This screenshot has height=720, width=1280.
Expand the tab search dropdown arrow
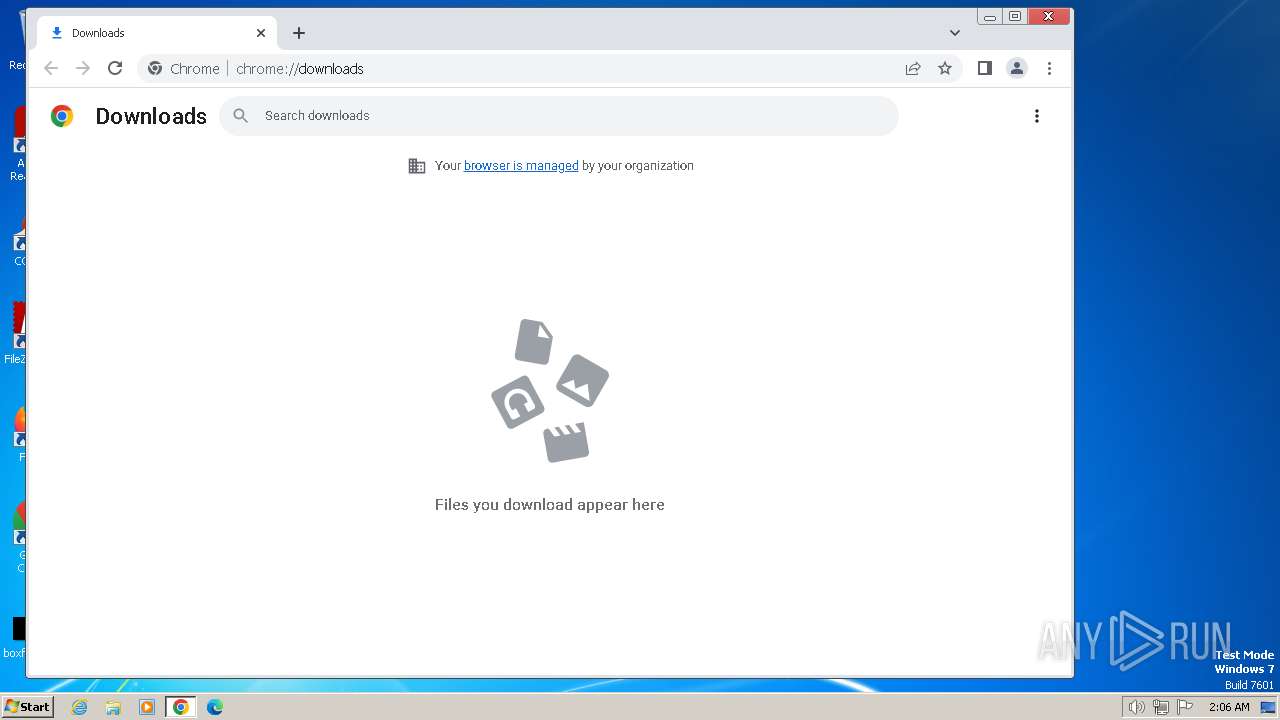[955, 33]
